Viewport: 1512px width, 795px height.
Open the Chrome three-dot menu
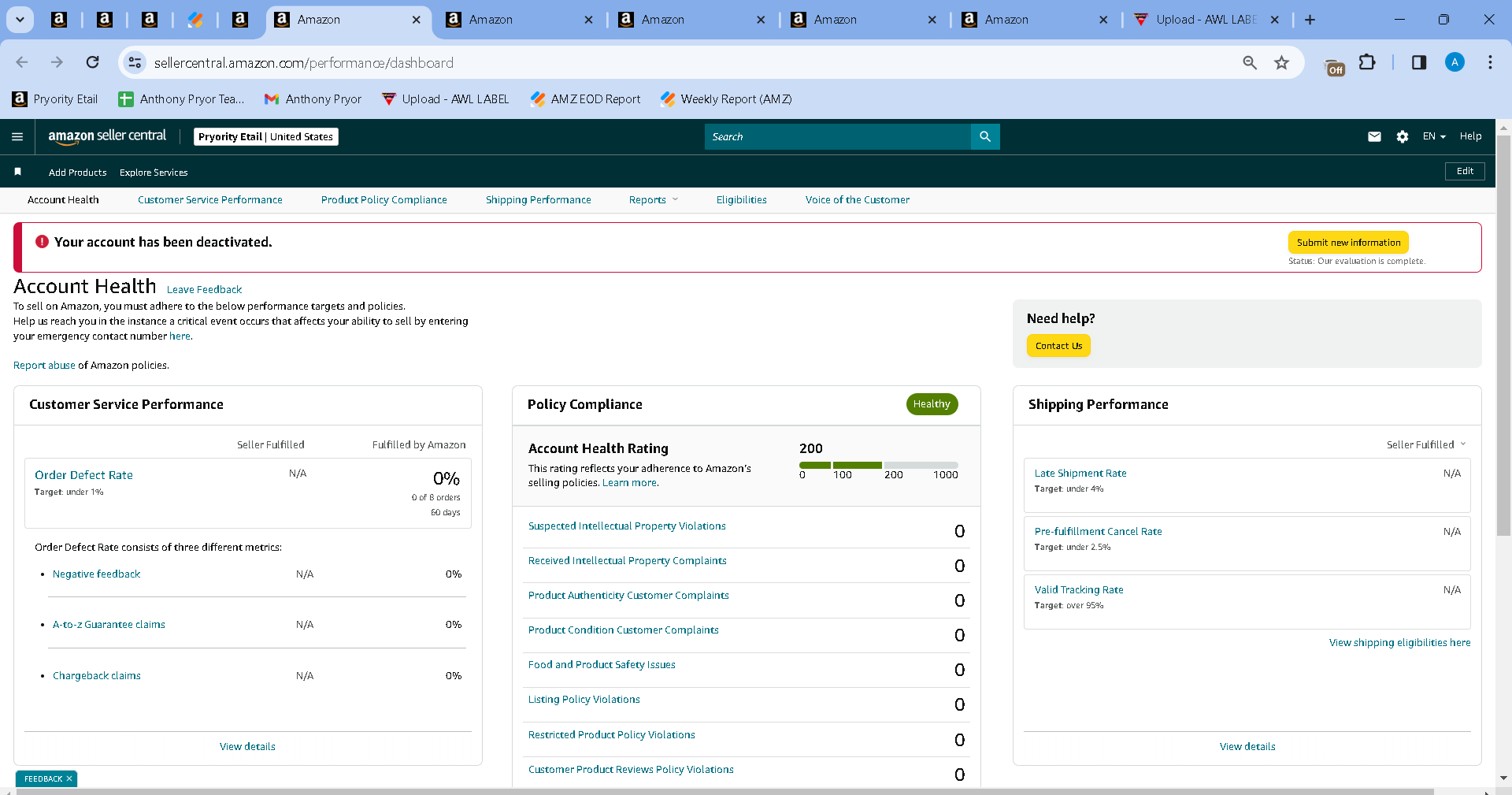click(1490, 62)
